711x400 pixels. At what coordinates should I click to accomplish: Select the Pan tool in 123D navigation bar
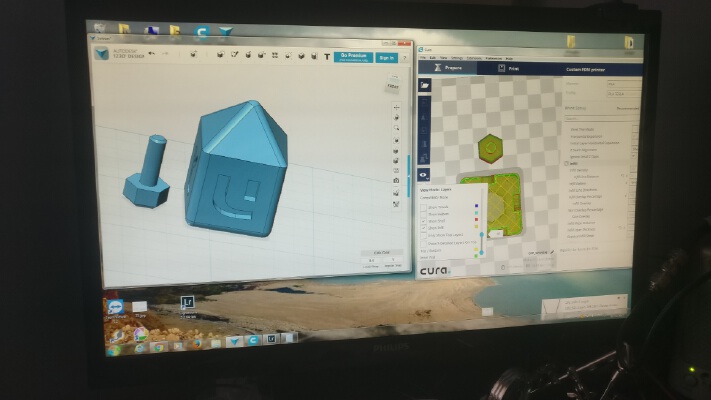[396, 107]
